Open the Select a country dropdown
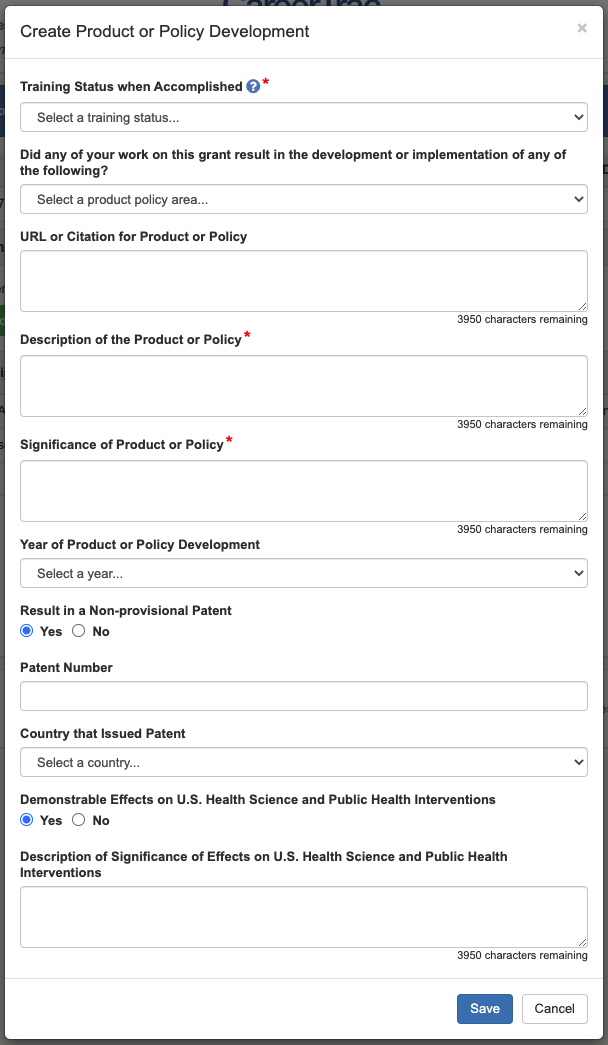Screen dimensions: 608x1045 point(303,762)
